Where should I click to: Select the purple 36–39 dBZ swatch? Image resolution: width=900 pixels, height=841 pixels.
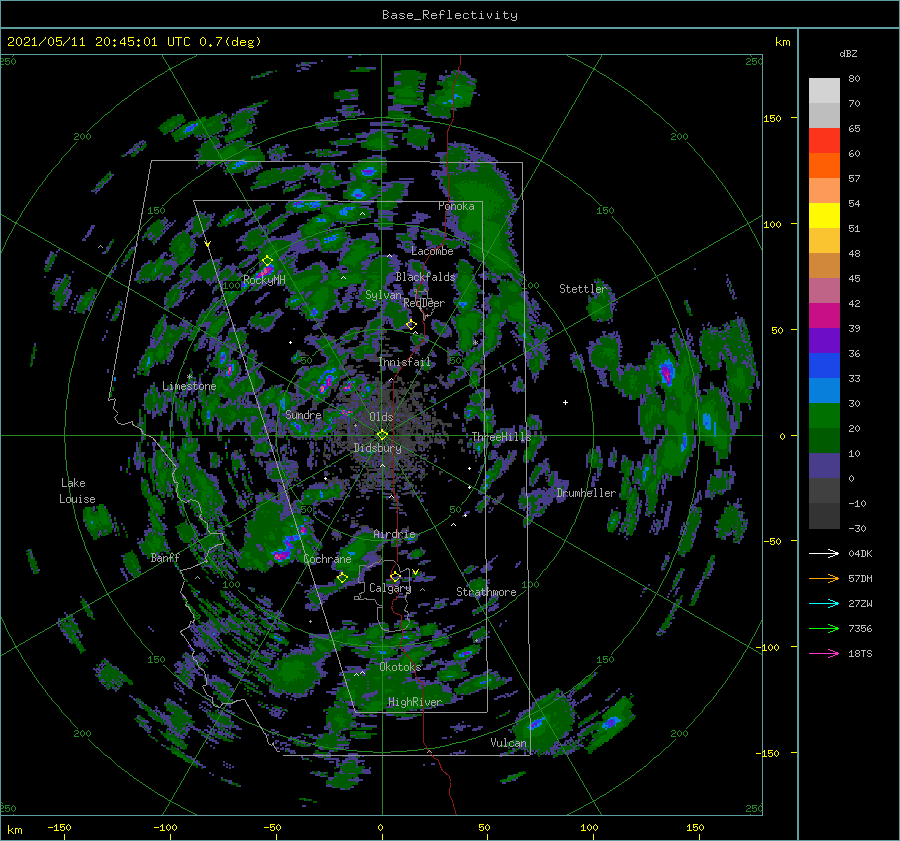824,341
